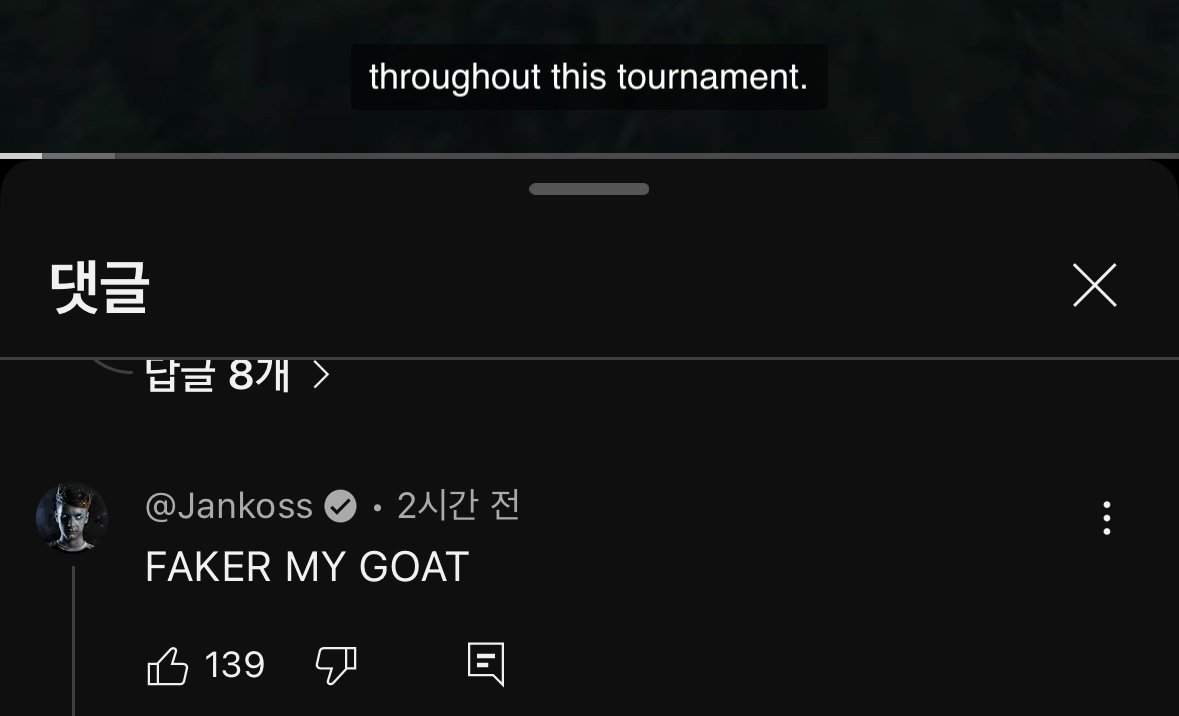The width and height of the screenshot is (1179, 716).
Task: Dislike the Jankoss comment with thumbs-down
Action: click(x=335, y=666)
